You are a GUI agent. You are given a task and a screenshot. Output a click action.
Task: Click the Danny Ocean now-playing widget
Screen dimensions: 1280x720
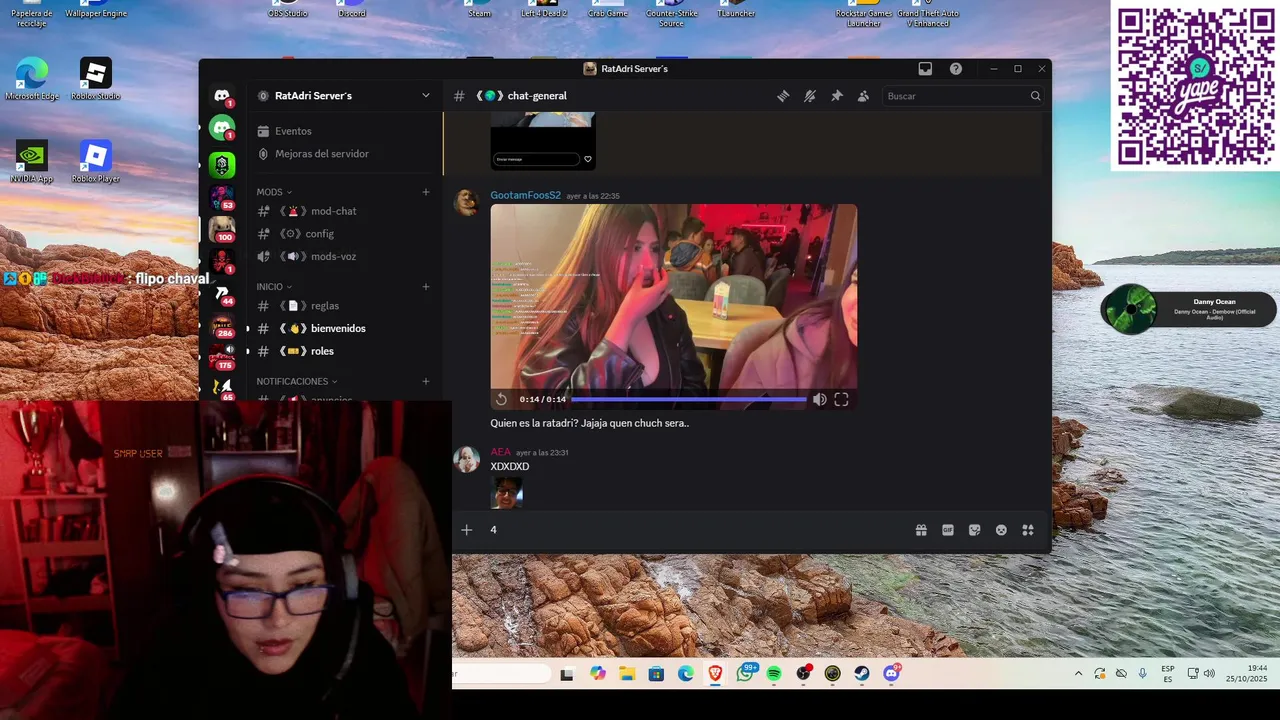(x=1188, y=309)
